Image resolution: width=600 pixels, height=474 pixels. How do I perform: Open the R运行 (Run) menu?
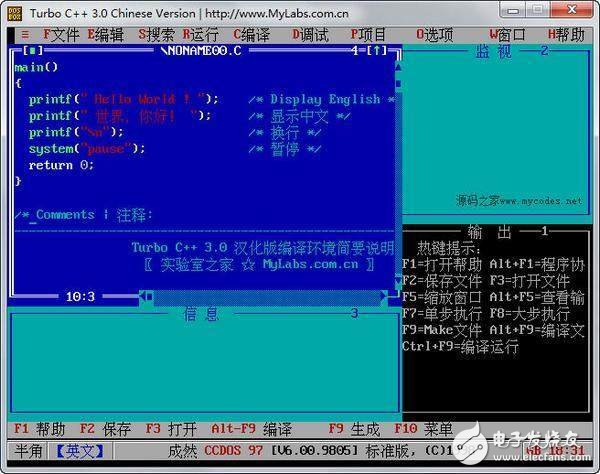click(x=201, y=35)
